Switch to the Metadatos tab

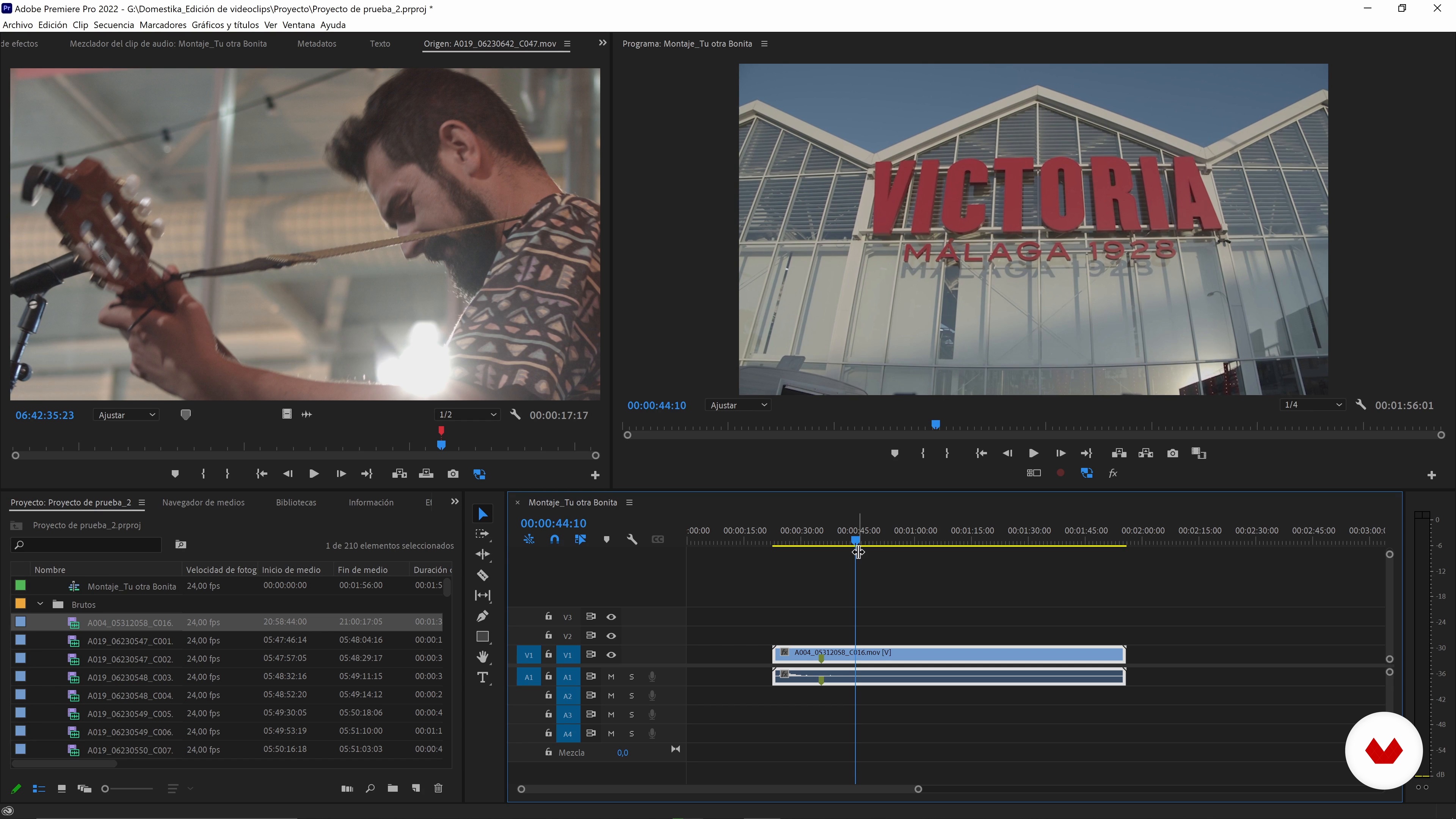pos(317,44)
